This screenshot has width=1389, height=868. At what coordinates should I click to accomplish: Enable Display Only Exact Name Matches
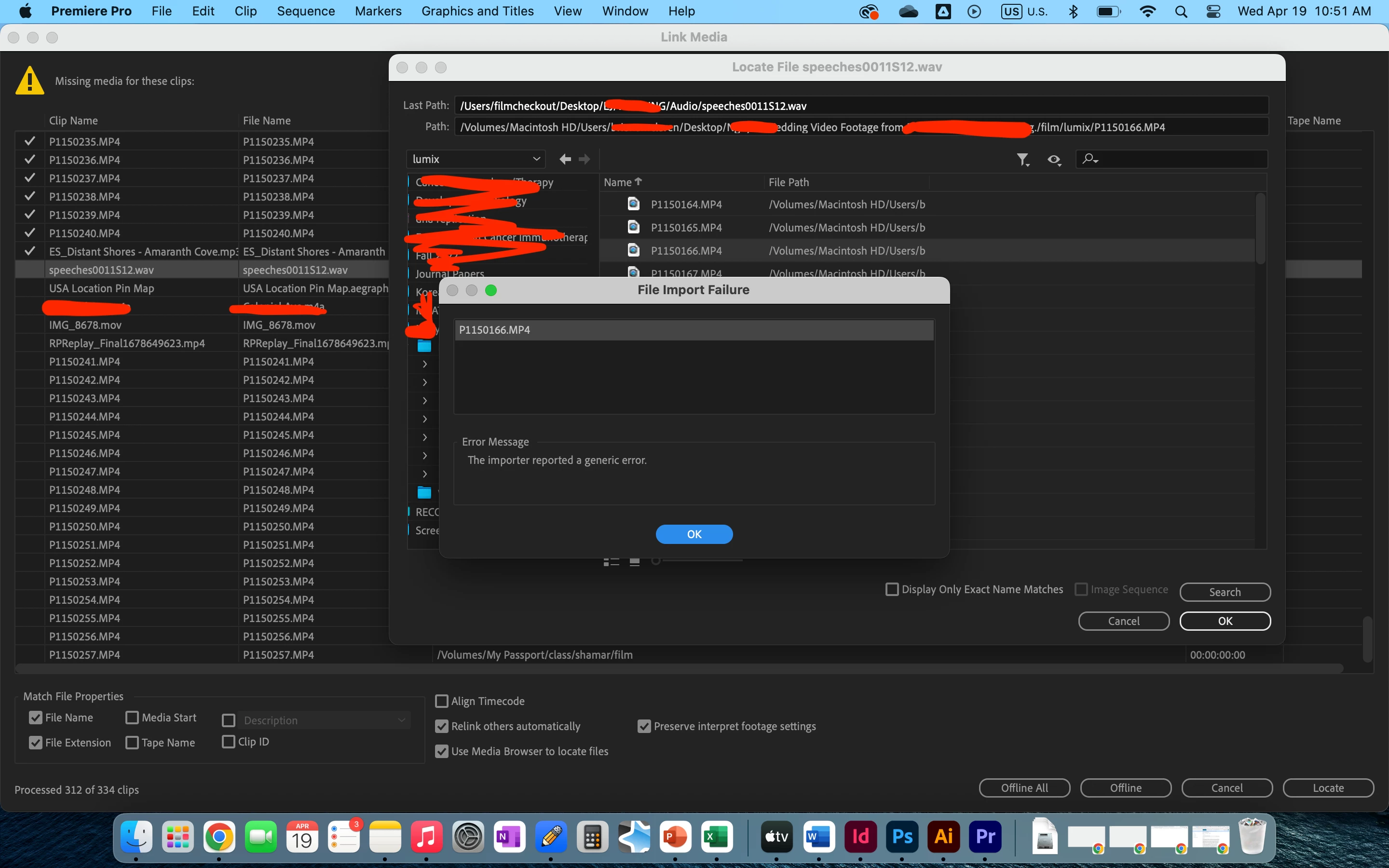click(x=892, y=590)
